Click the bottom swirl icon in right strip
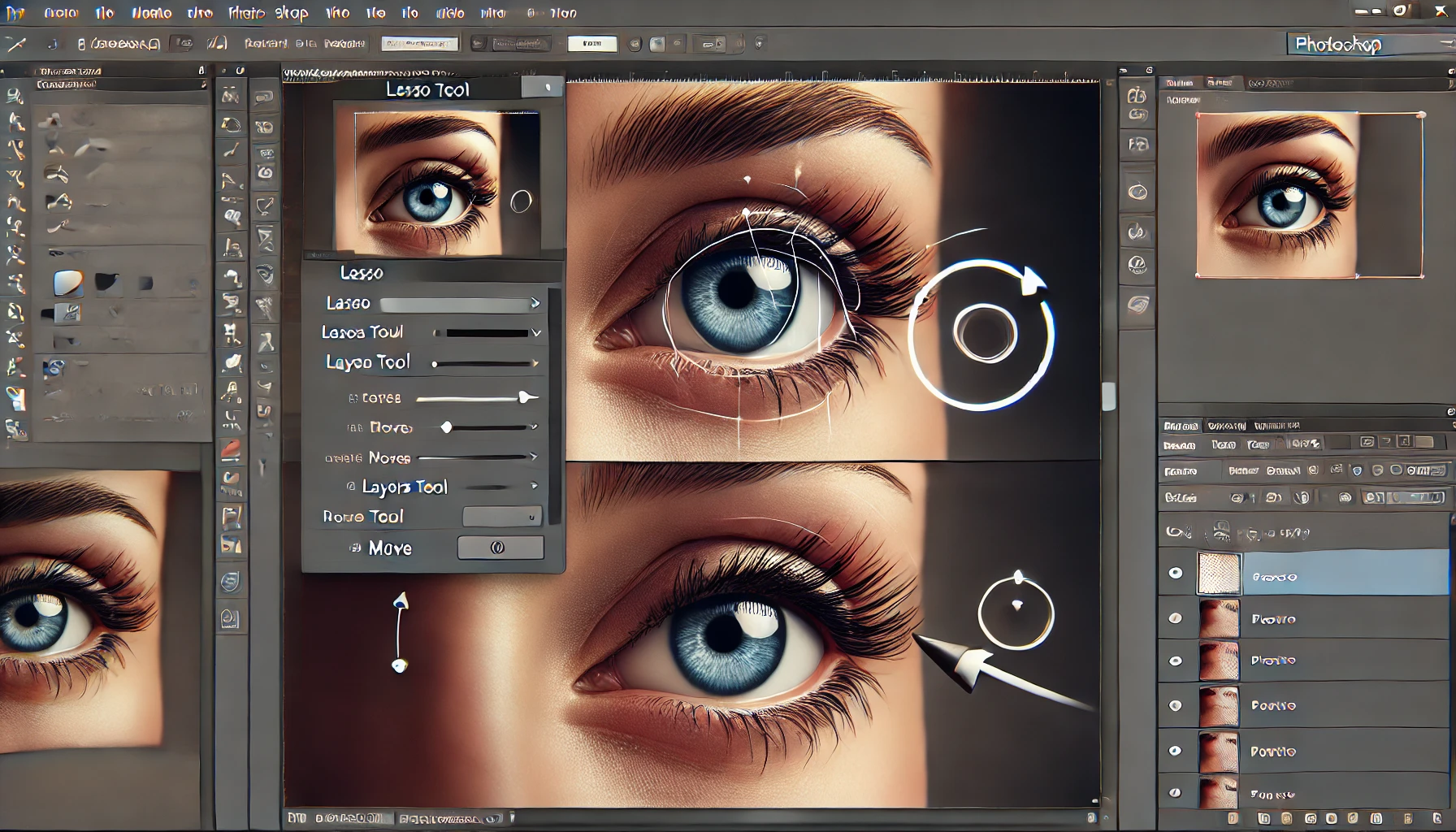This screenshot has height=832, width=1456. (1137, 305)
